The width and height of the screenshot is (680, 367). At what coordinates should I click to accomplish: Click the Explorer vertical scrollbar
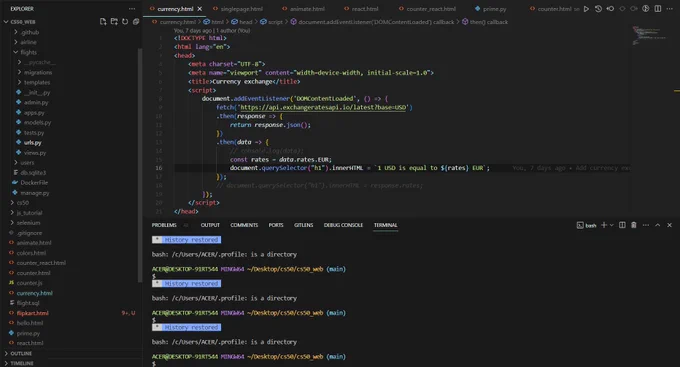[x=140, y=165]
